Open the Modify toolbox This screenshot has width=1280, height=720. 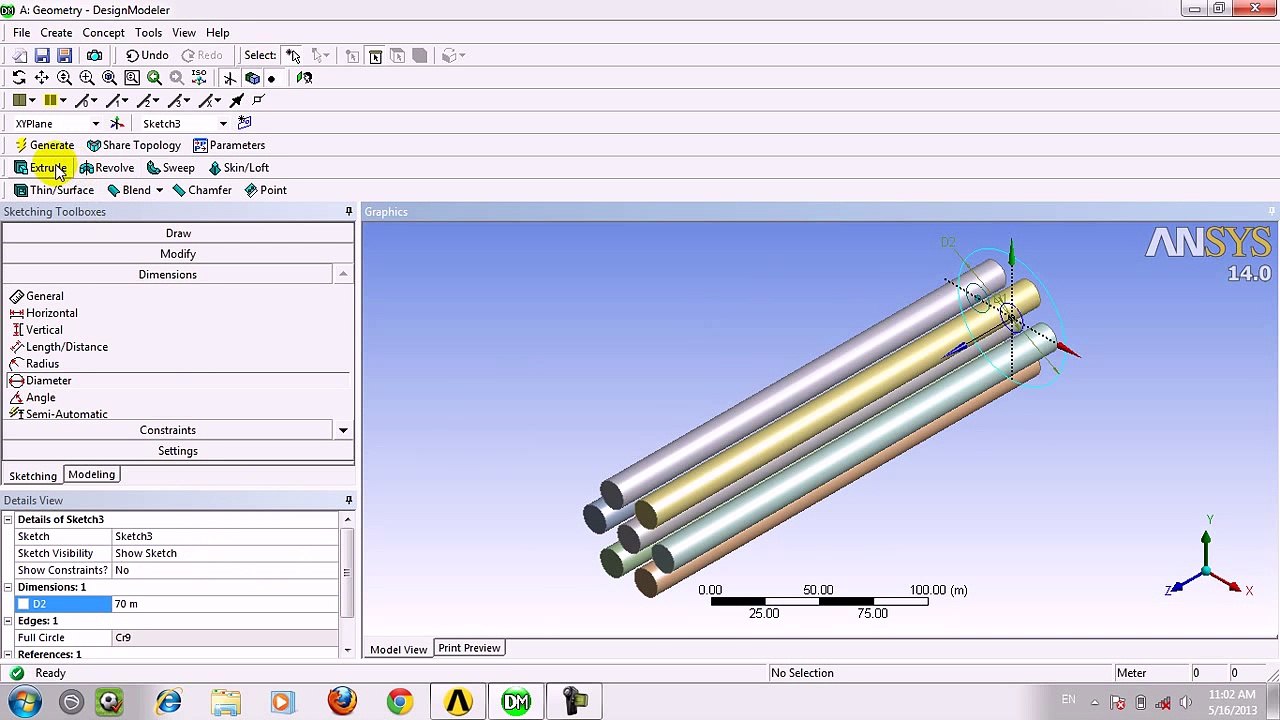[178, 254]
